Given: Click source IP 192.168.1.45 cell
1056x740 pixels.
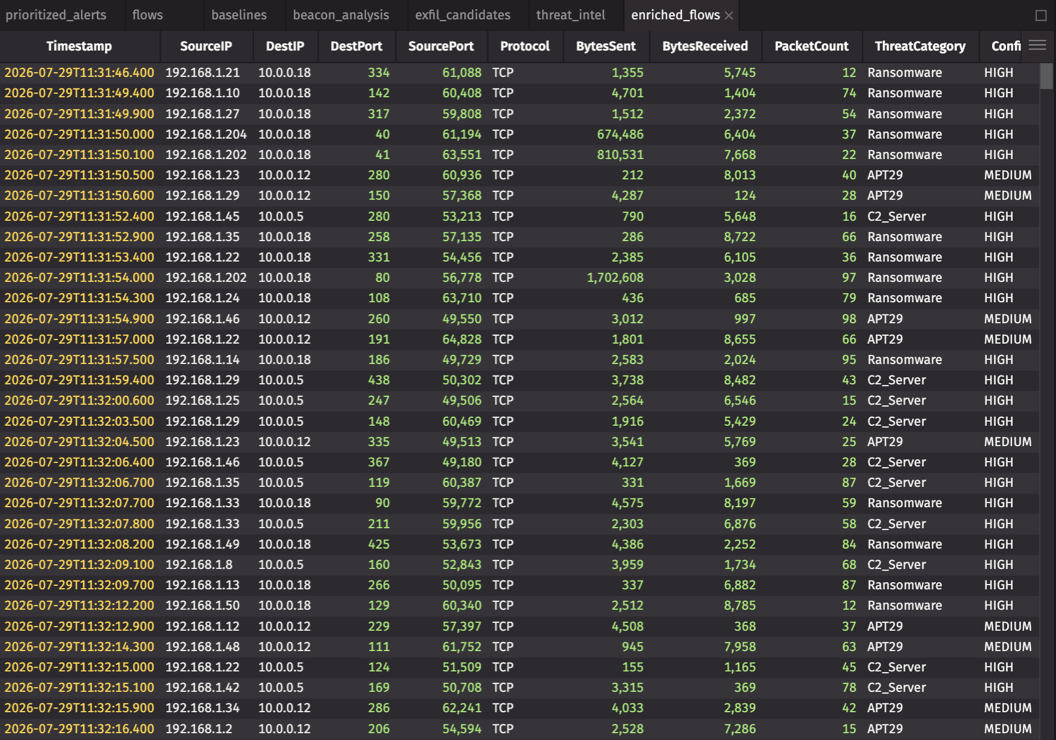Looking at the screenshot, I should [x=206, y=216].
